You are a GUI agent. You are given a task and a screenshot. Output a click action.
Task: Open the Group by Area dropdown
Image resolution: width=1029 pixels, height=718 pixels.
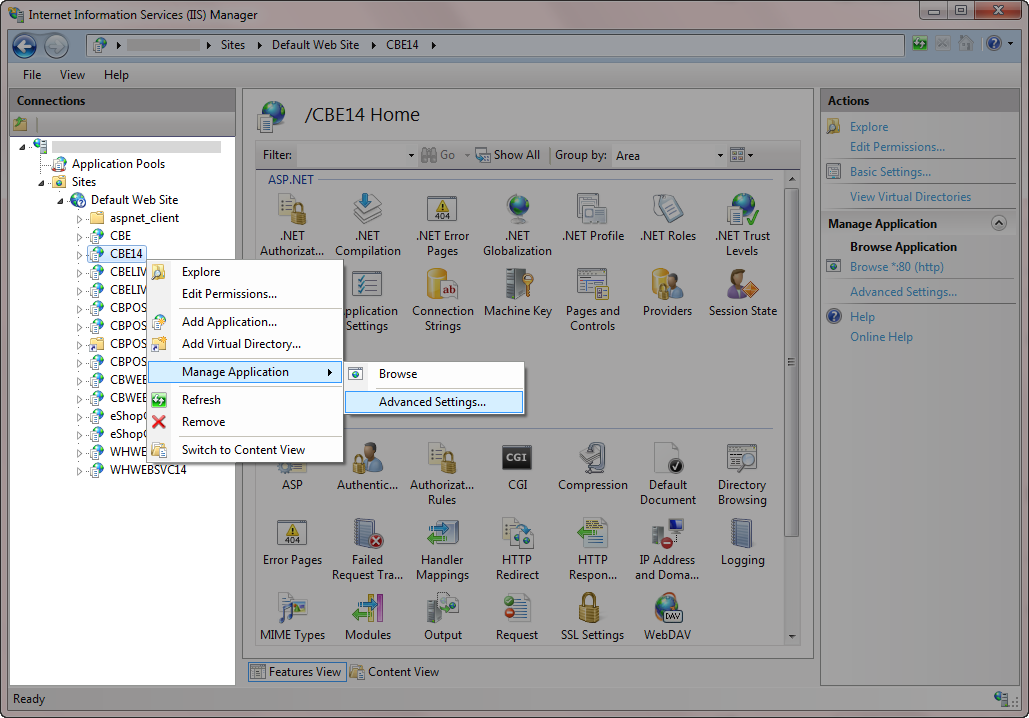(x=720, y=156)
